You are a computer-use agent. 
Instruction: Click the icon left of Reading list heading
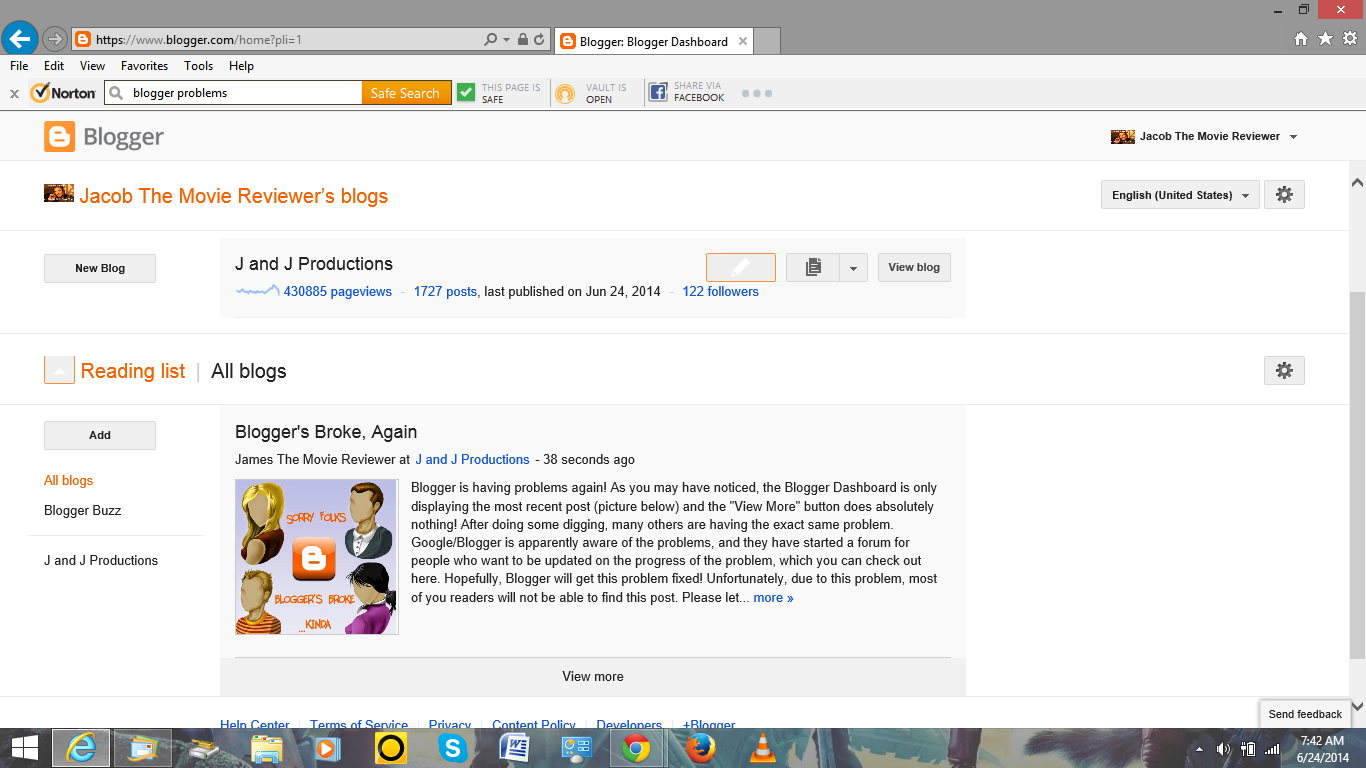coord(59,370)
